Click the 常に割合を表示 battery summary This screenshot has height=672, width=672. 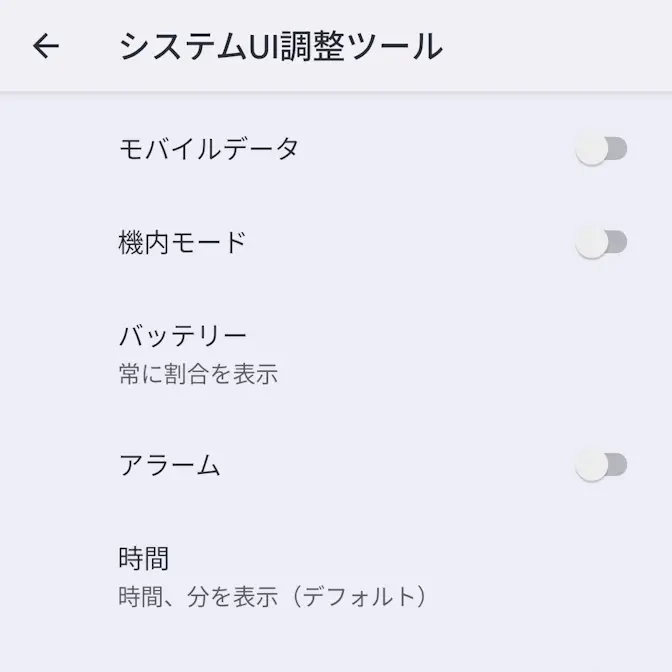click(x=198, y=375)
